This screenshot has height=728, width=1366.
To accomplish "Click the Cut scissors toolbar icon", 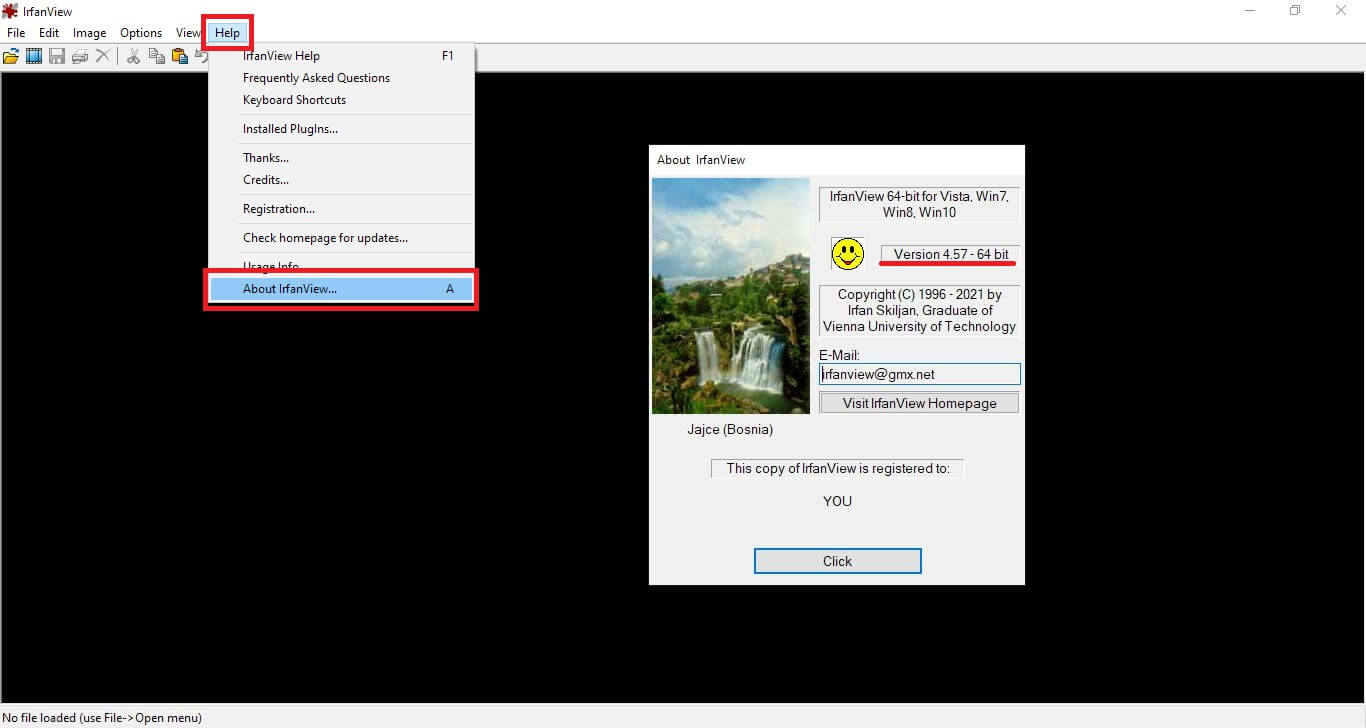I will tap(133, 56).
